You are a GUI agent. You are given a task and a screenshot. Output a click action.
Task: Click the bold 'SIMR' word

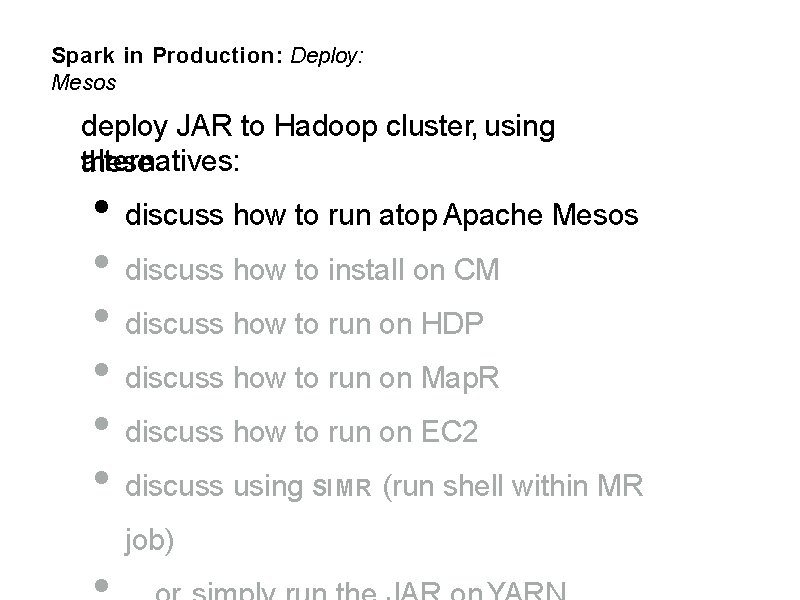tap(342, 488)
